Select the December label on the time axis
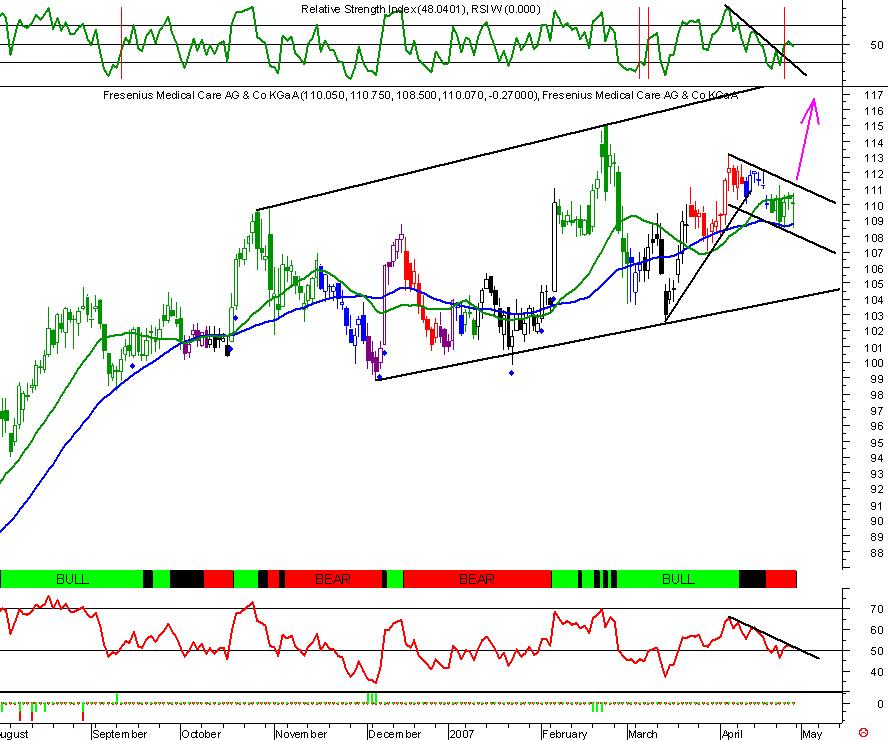 (x=394, y=734)
